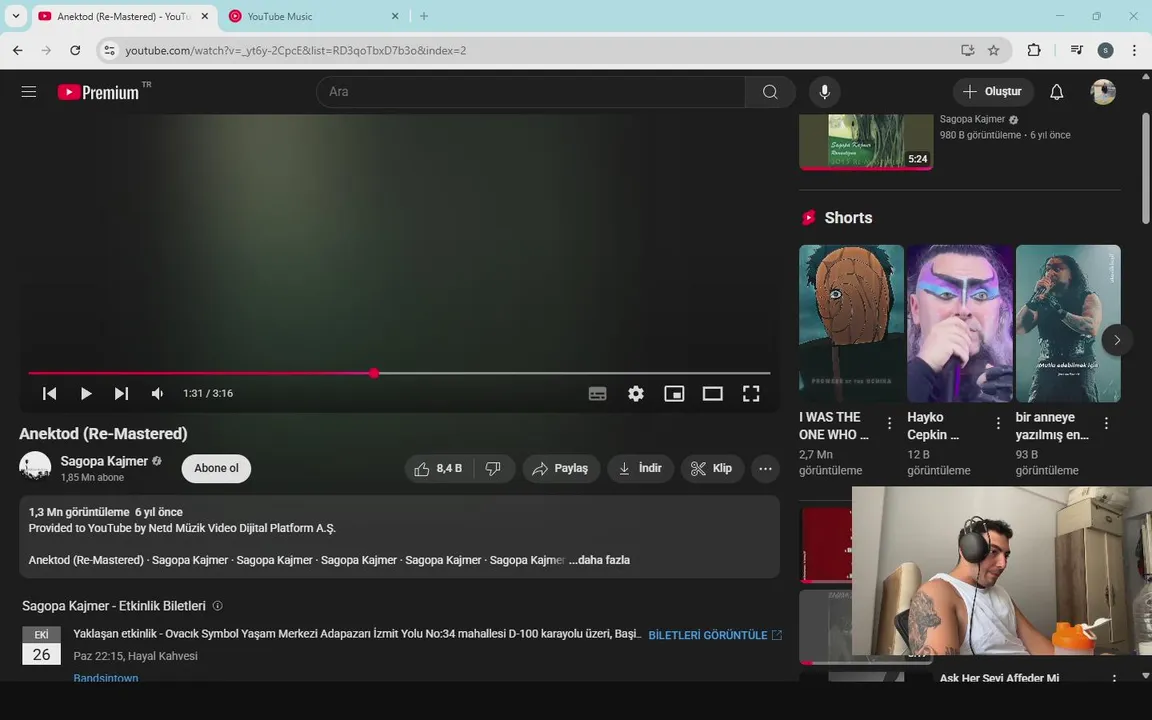Click the EKİ 26 event date badge
The height and width of the screenshot is (720, 1152).
tap(41, 645)
